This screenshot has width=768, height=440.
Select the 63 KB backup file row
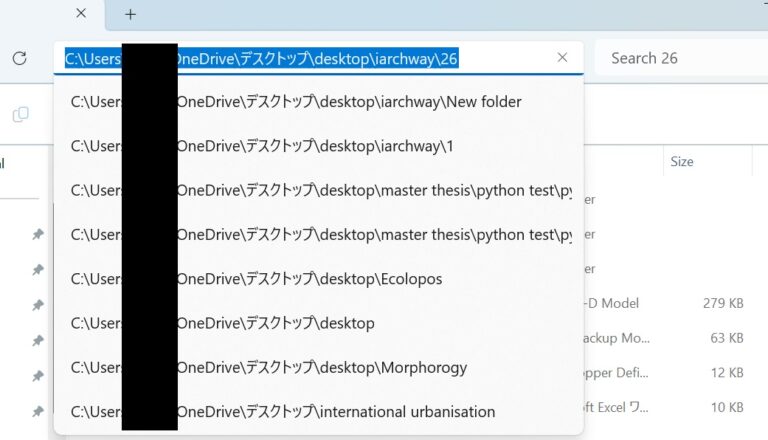660,338
